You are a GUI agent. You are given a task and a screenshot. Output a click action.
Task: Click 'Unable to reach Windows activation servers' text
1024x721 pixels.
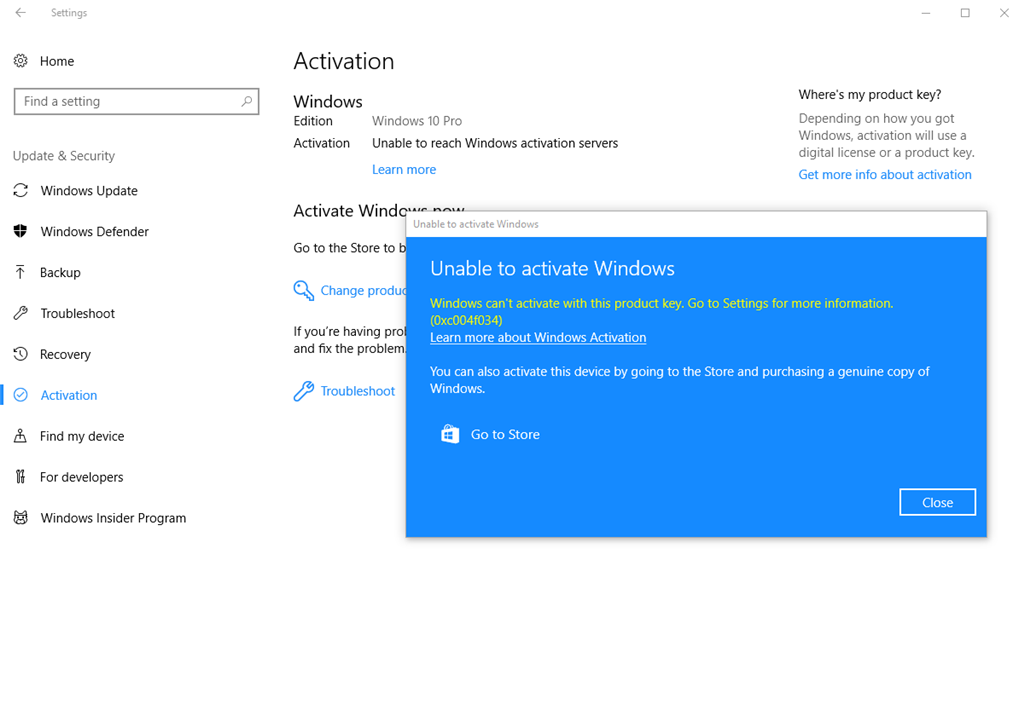point(495,143)
